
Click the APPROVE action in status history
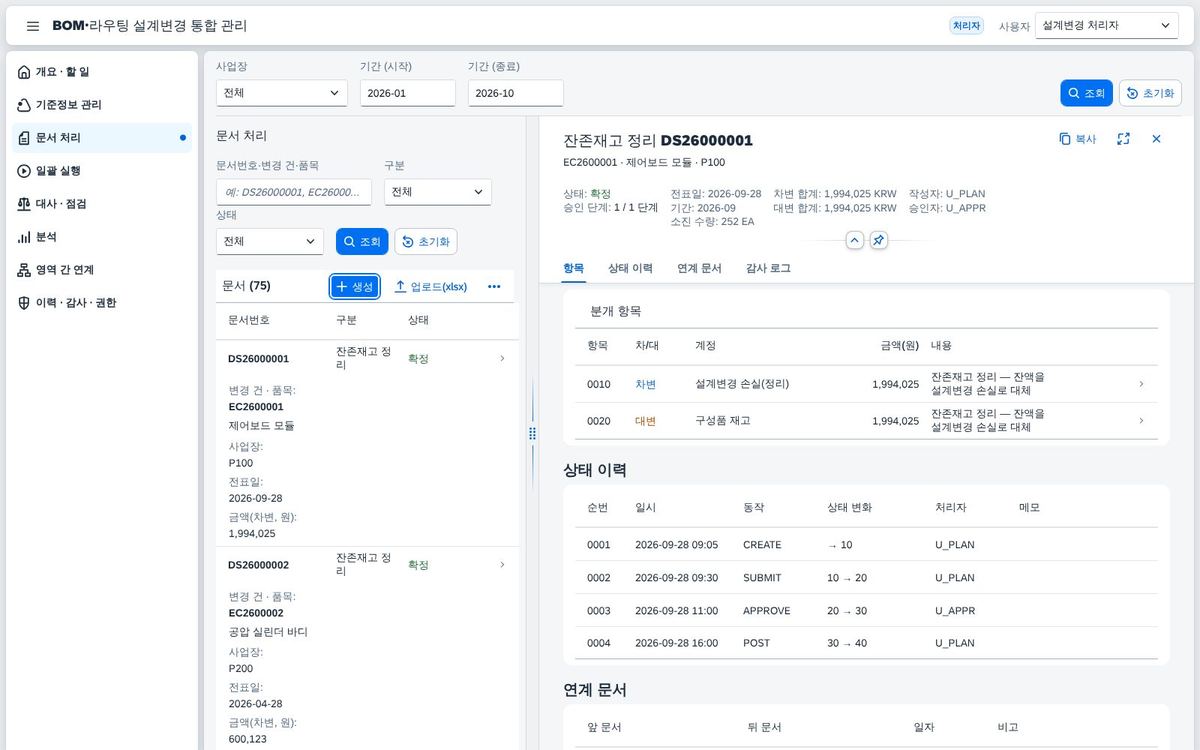(x=767, y=611)
